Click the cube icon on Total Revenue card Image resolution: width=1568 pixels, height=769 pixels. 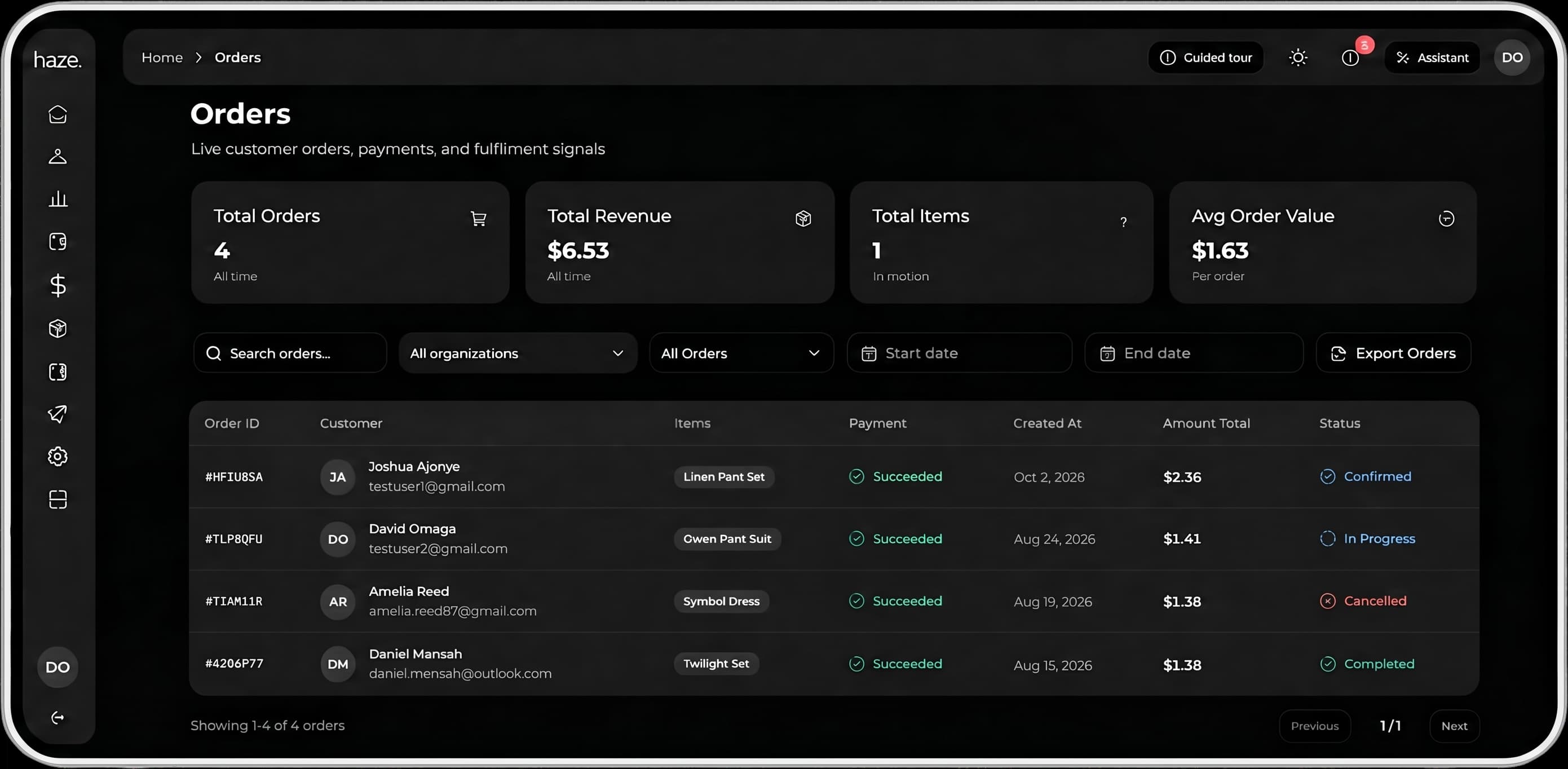pos(803,219)
